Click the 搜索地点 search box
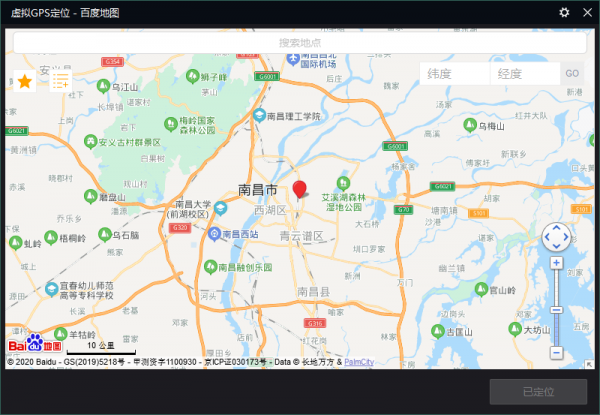 click(300, 42)
